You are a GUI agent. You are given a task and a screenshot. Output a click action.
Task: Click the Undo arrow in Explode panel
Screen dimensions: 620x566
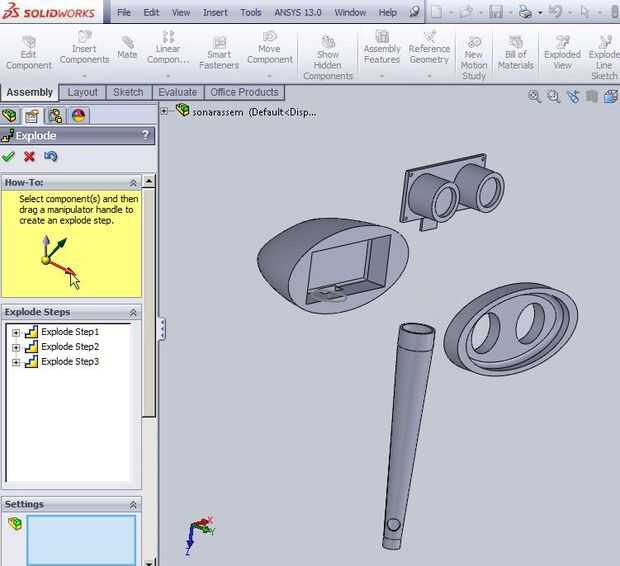tap(51, 157)
